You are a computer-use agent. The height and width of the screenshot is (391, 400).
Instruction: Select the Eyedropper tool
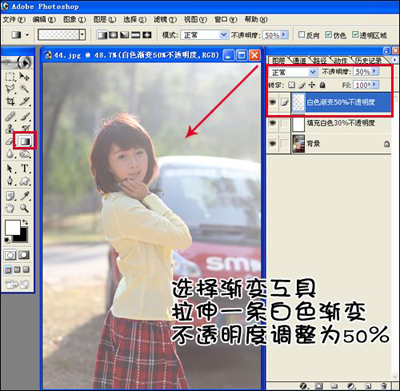pos(24,196)
